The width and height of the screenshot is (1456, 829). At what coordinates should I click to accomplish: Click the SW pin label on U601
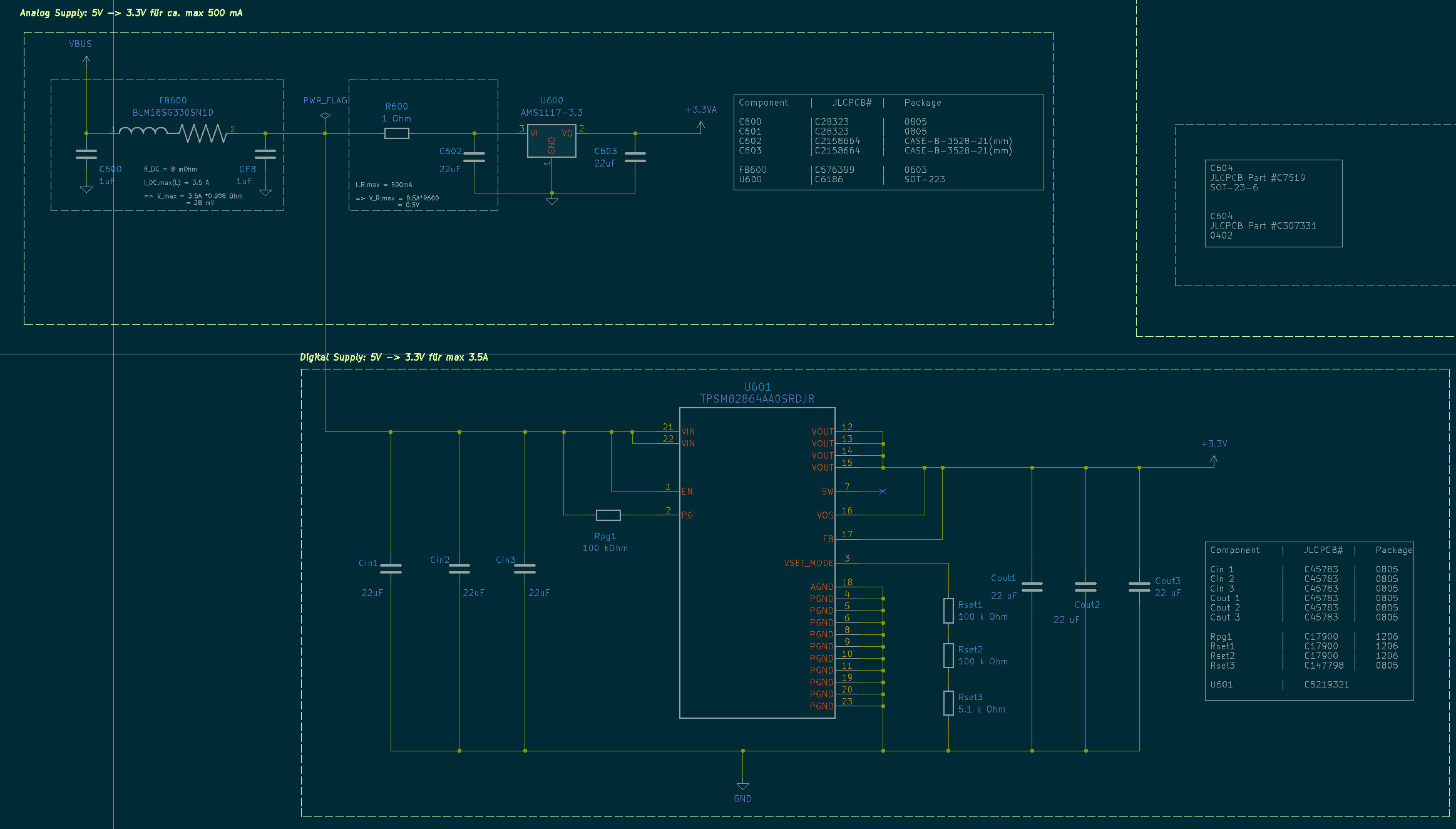(828, 492)
